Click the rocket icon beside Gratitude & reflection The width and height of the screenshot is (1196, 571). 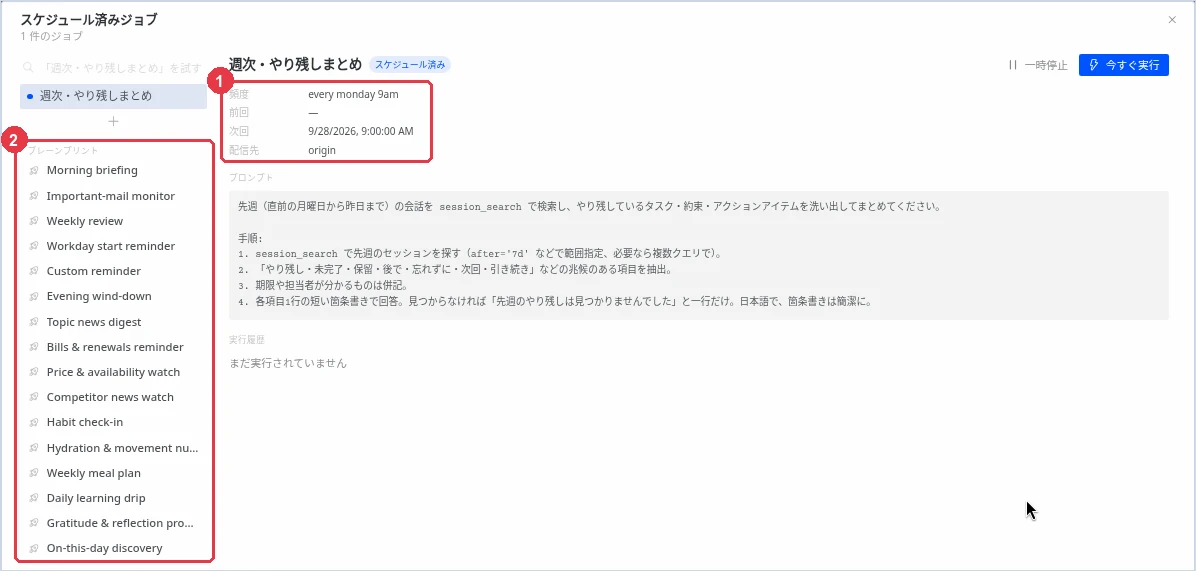coord(34,523)
